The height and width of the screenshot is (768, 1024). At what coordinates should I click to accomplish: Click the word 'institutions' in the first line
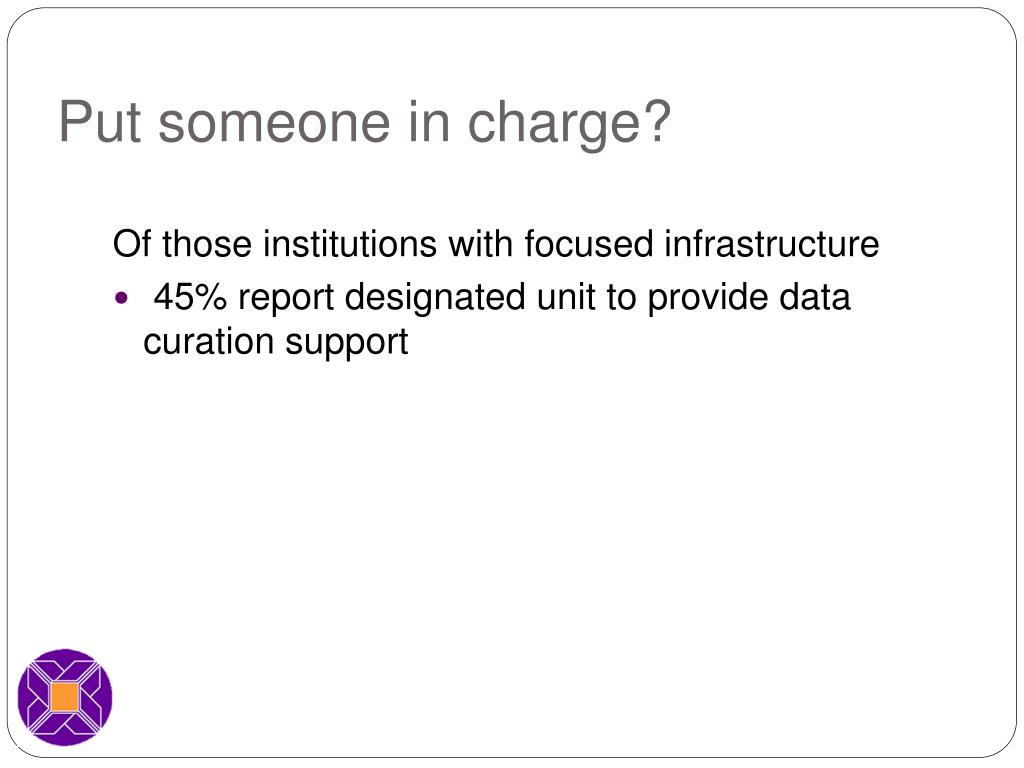tap(349, 244)
